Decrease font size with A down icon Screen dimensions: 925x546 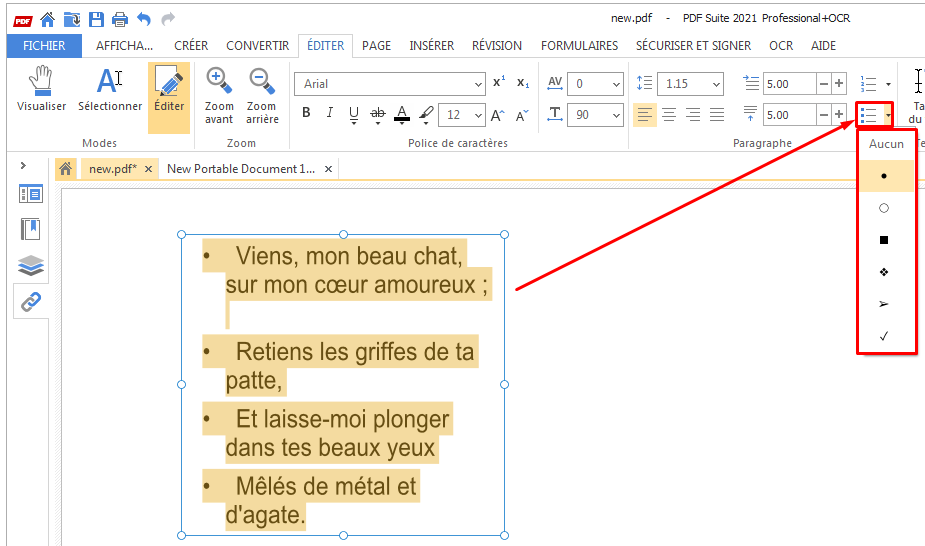coord(522,116)
